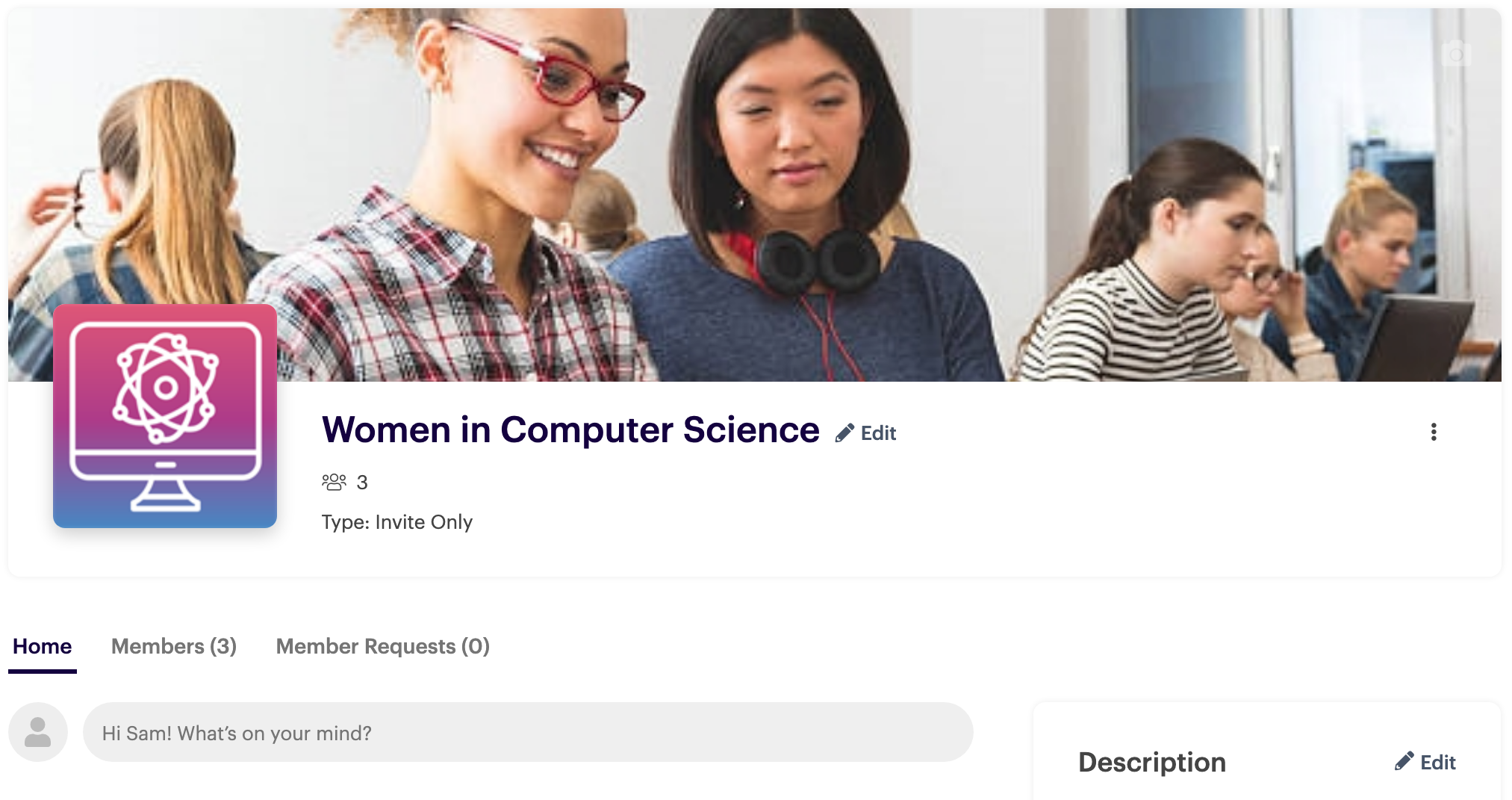Click the group logo with monitor and atom

coord(165,416)
